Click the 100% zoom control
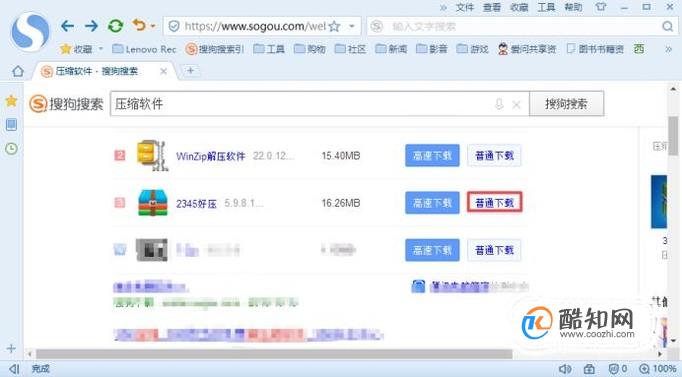Screen dimensions: 682x377 click(658, 369)
